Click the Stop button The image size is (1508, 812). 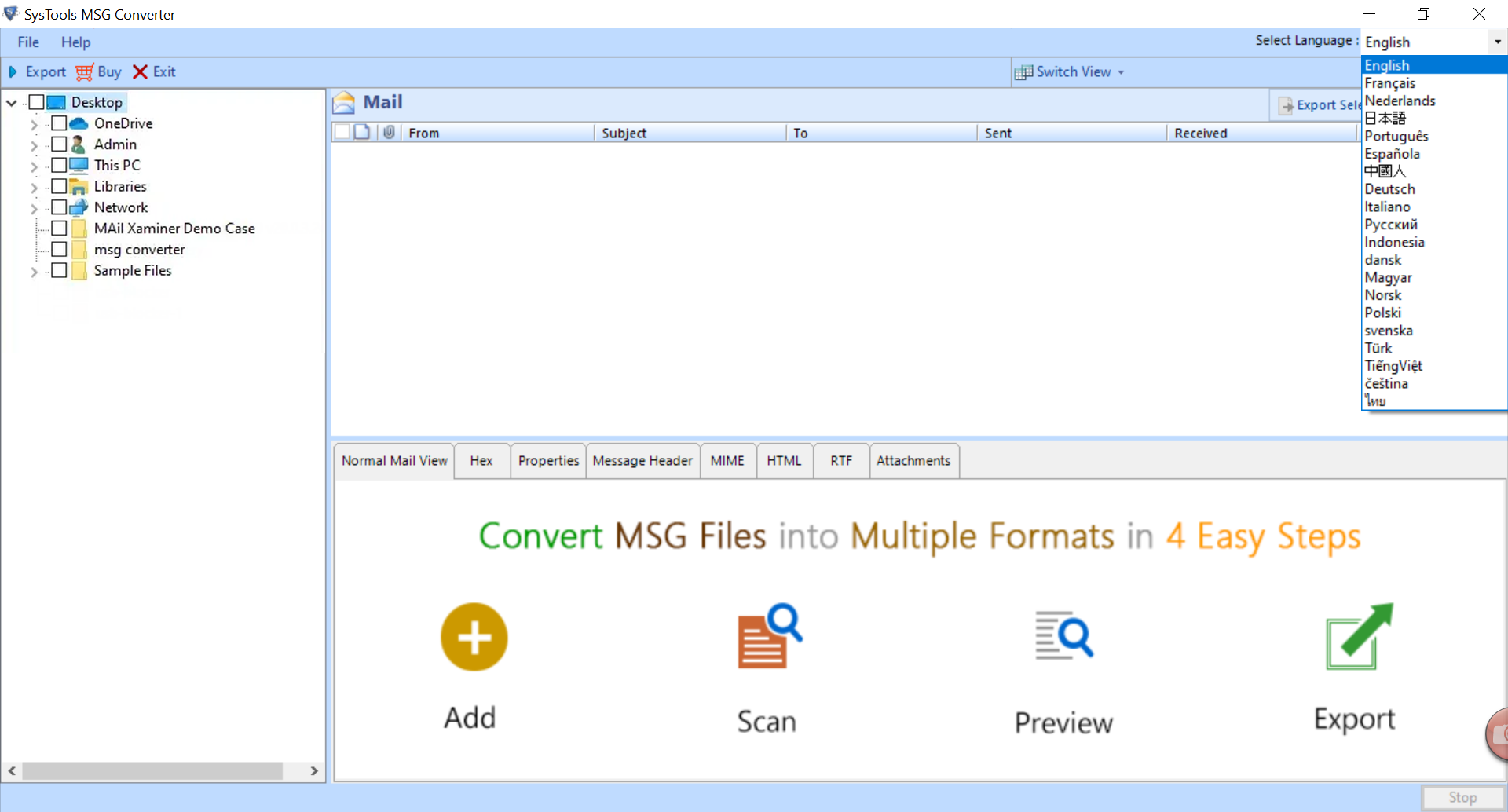point(1462,797)
